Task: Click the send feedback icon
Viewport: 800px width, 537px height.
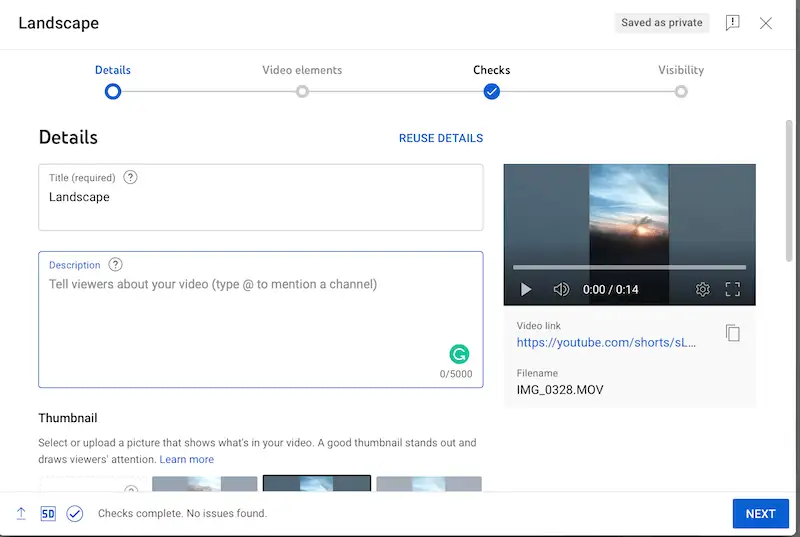Action: pyautogui.click(x=732, y=23)
